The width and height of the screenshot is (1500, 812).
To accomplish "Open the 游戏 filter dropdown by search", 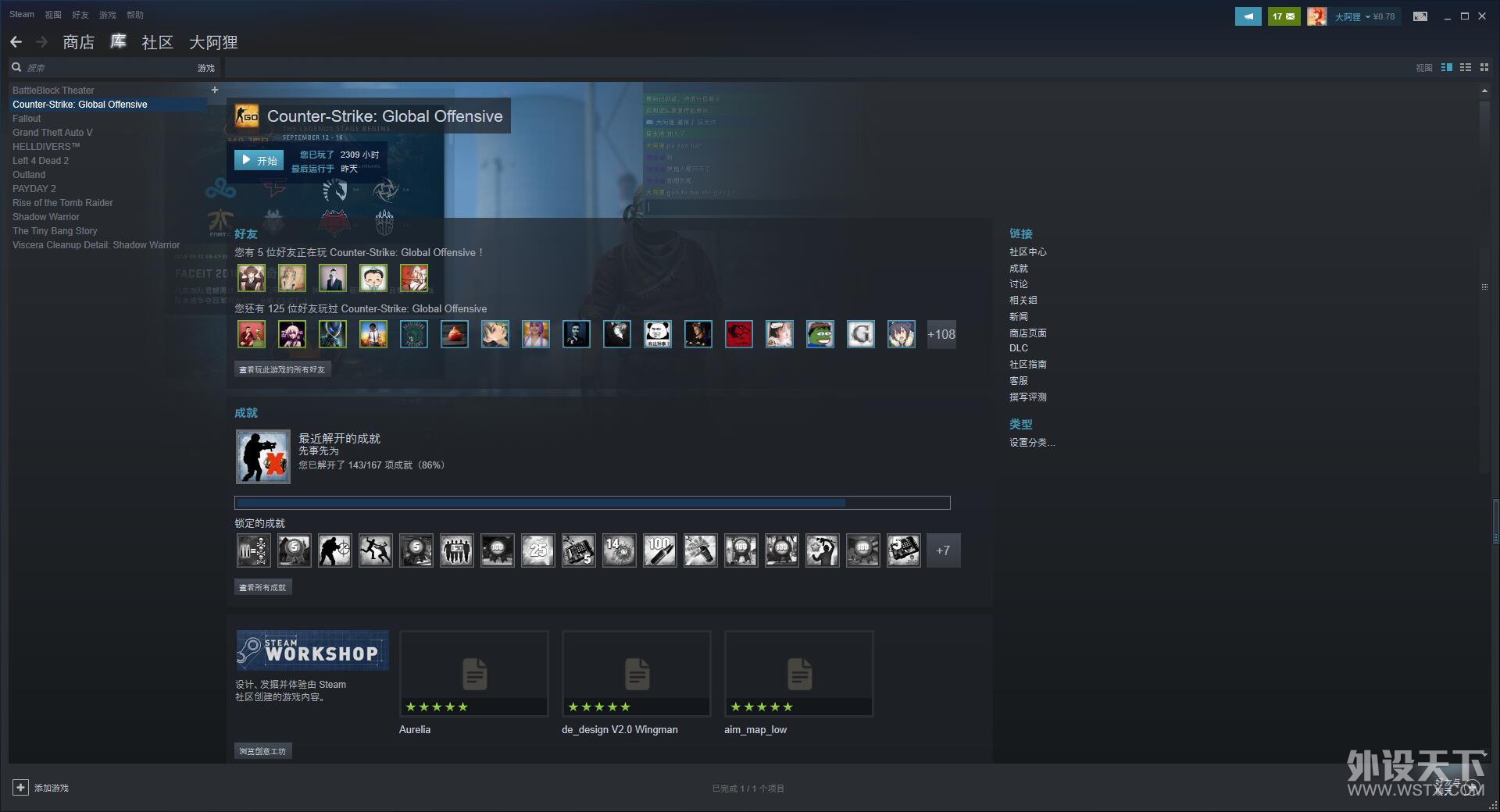I will click(x=206, y=68).
